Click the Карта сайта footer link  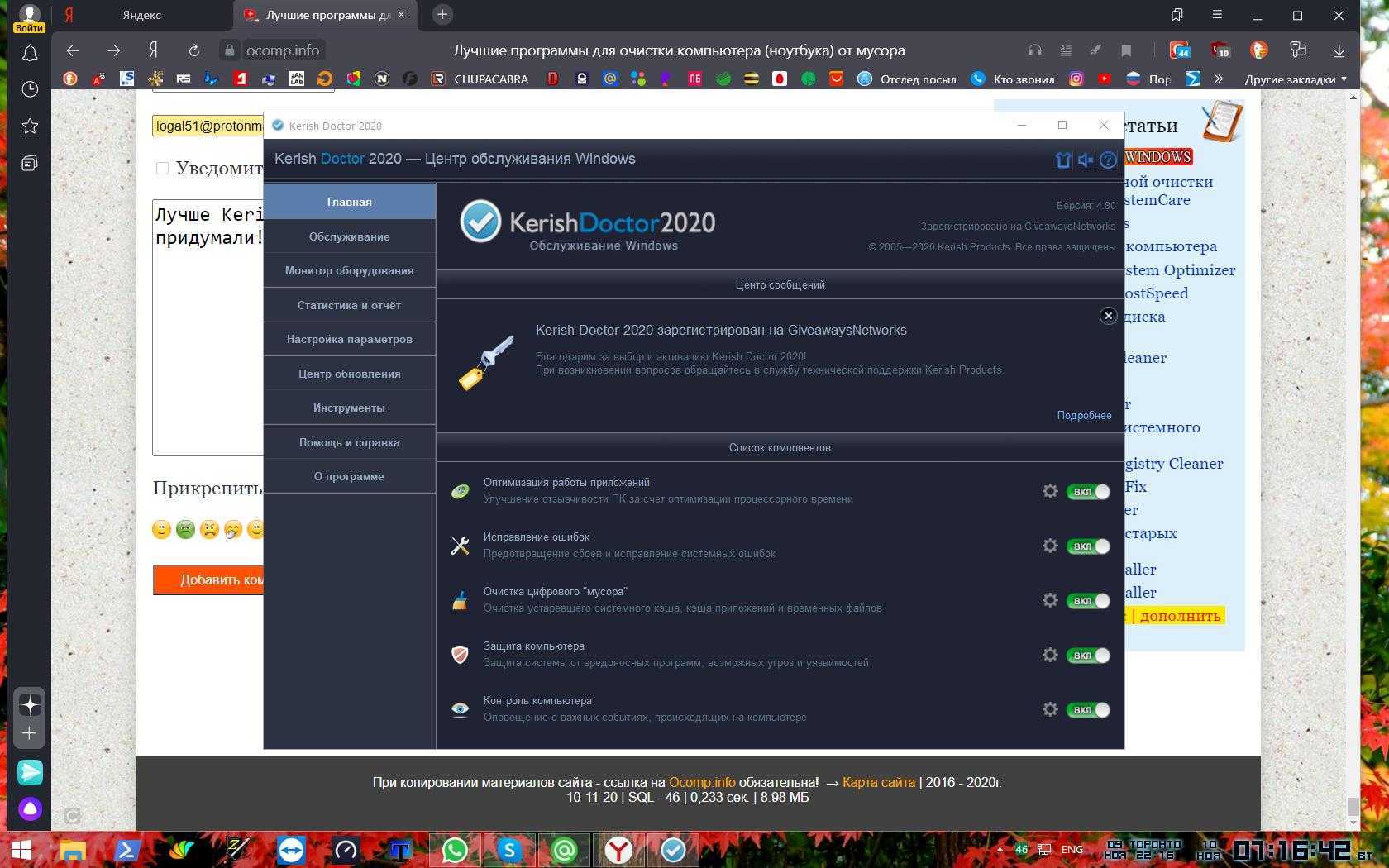click(878, 782)
